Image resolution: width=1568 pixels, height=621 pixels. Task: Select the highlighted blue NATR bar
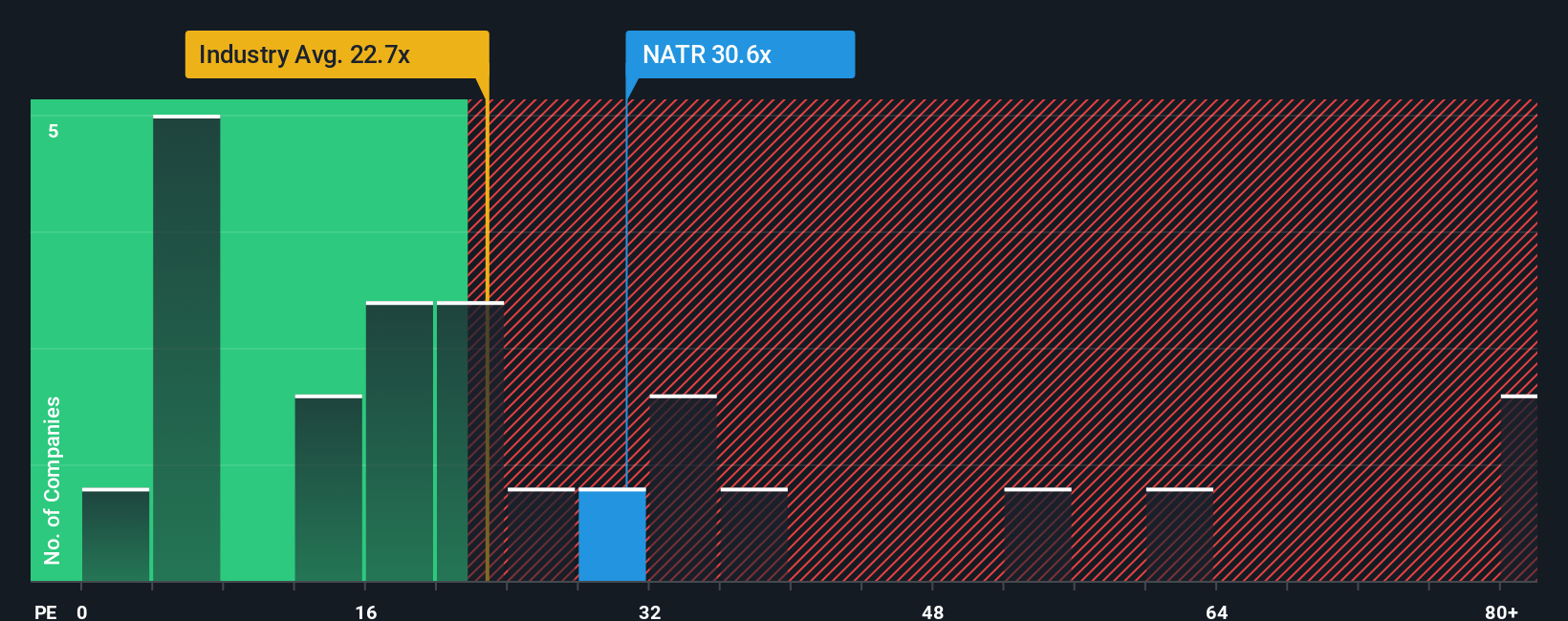[612, 535]
